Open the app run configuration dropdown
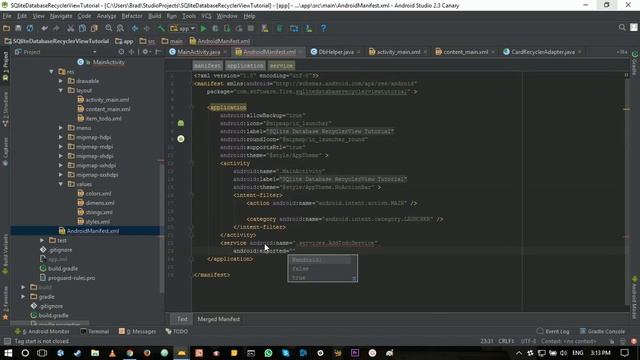 point(183,28)
